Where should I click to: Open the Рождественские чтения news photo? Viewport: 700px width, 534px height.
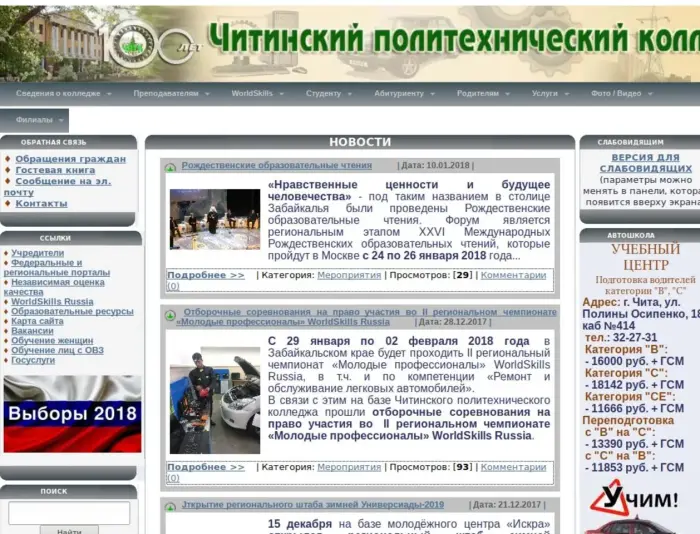coord(214,219)
